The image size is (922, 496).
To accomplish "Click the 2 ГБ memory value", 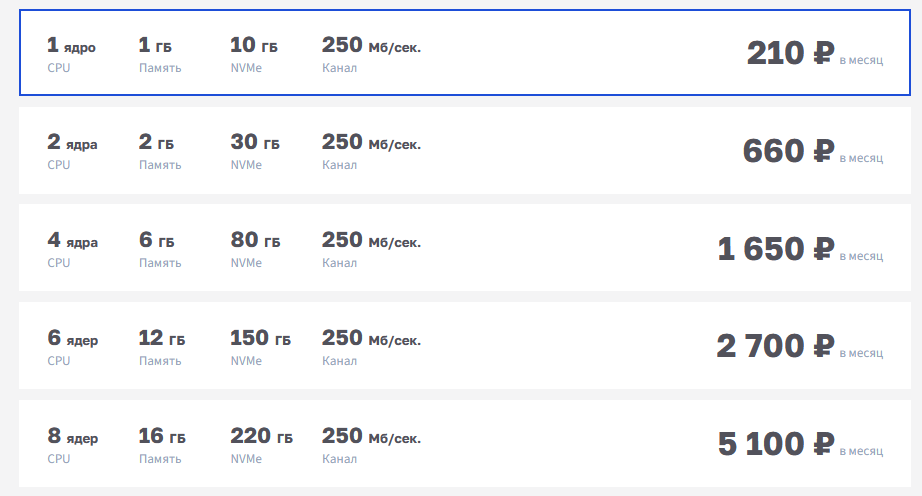I will [156, 143].
